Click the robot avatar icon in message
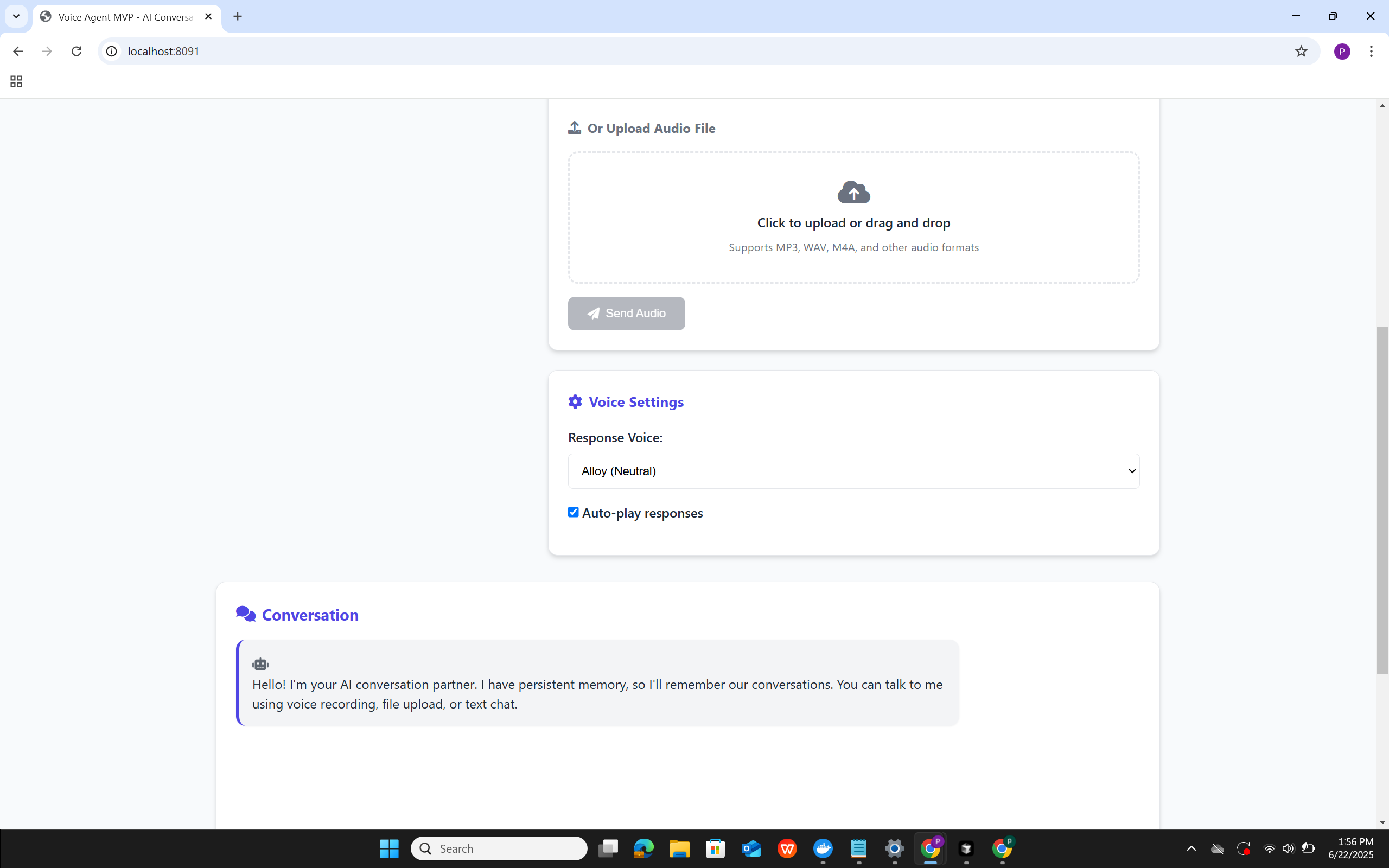 [x=260, y=664]
